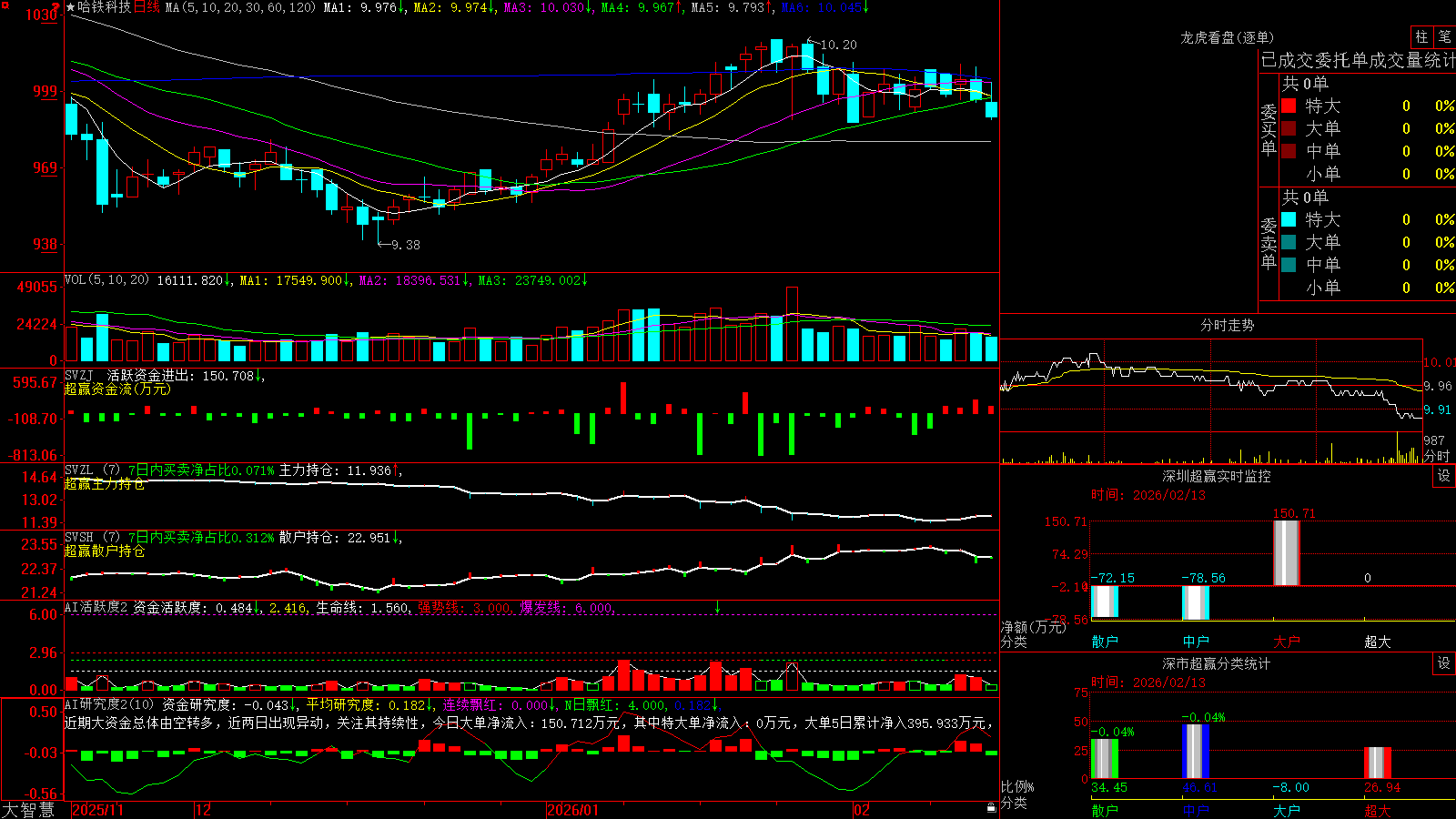Click the 爆发线: 6.000 label
1456x819 pixels.
[566, 608]
